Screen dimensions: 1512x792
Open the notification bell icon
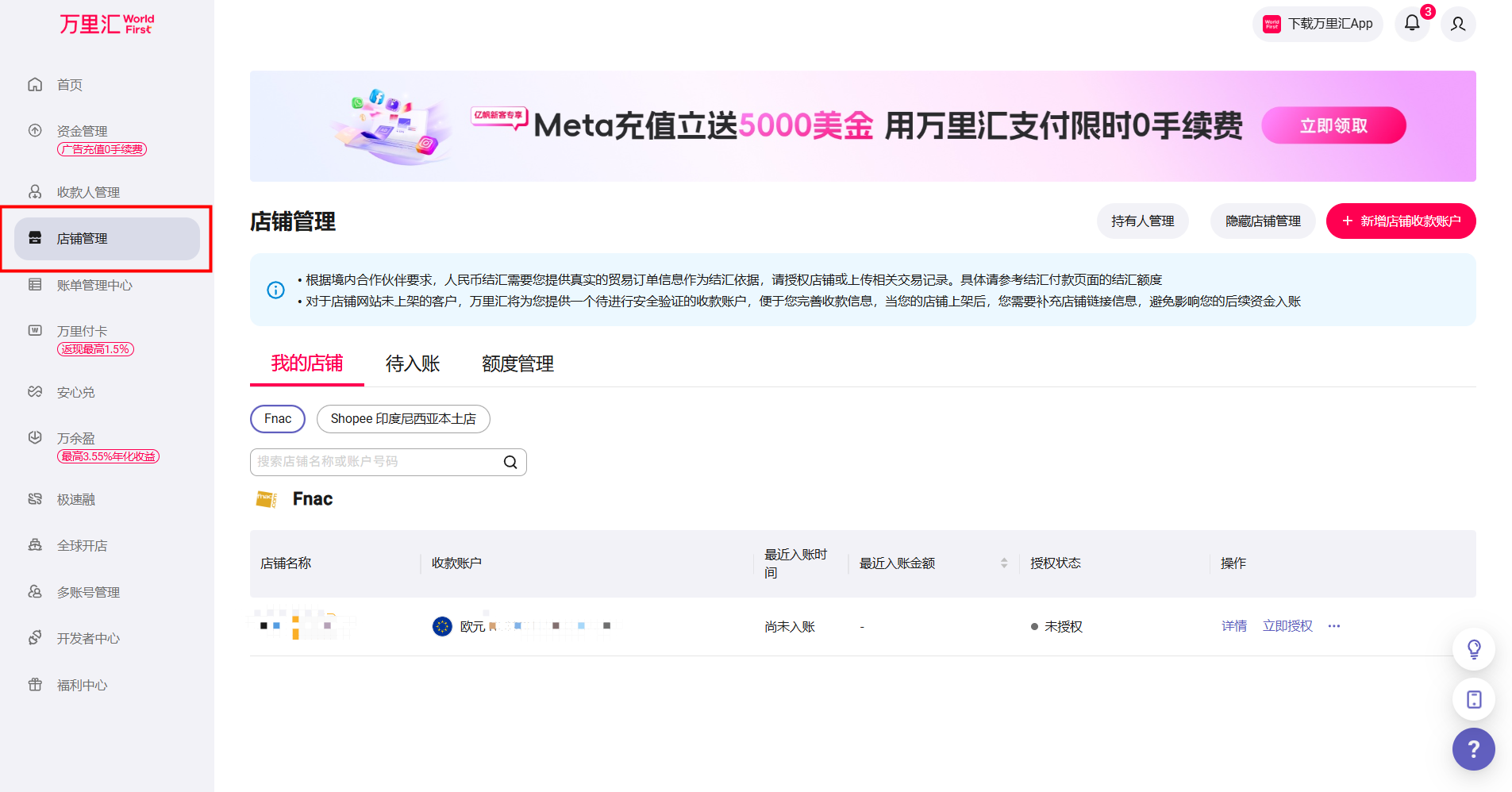1412,23
